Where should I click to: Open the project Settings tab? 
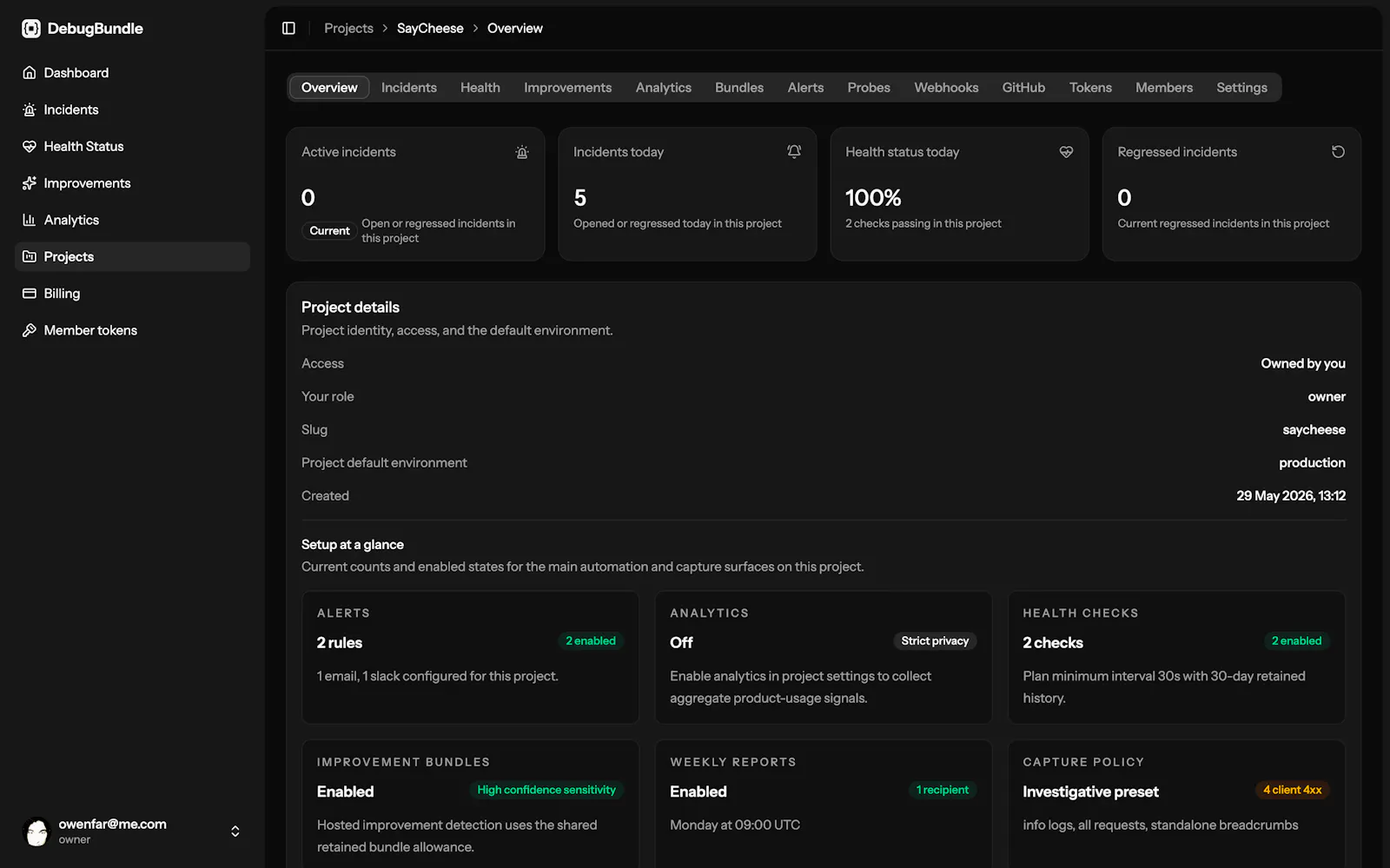tap(1241, 88)
